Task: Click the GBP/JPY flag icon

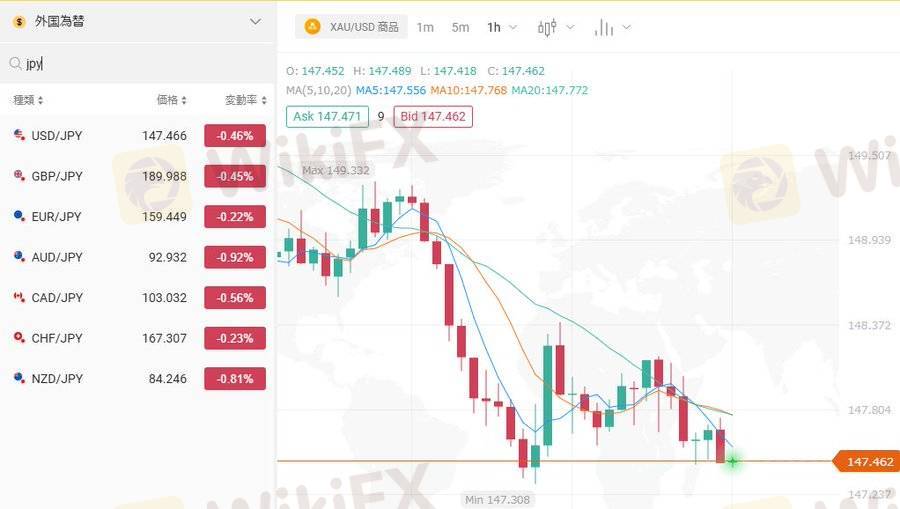Action: (x=18, y=176)
